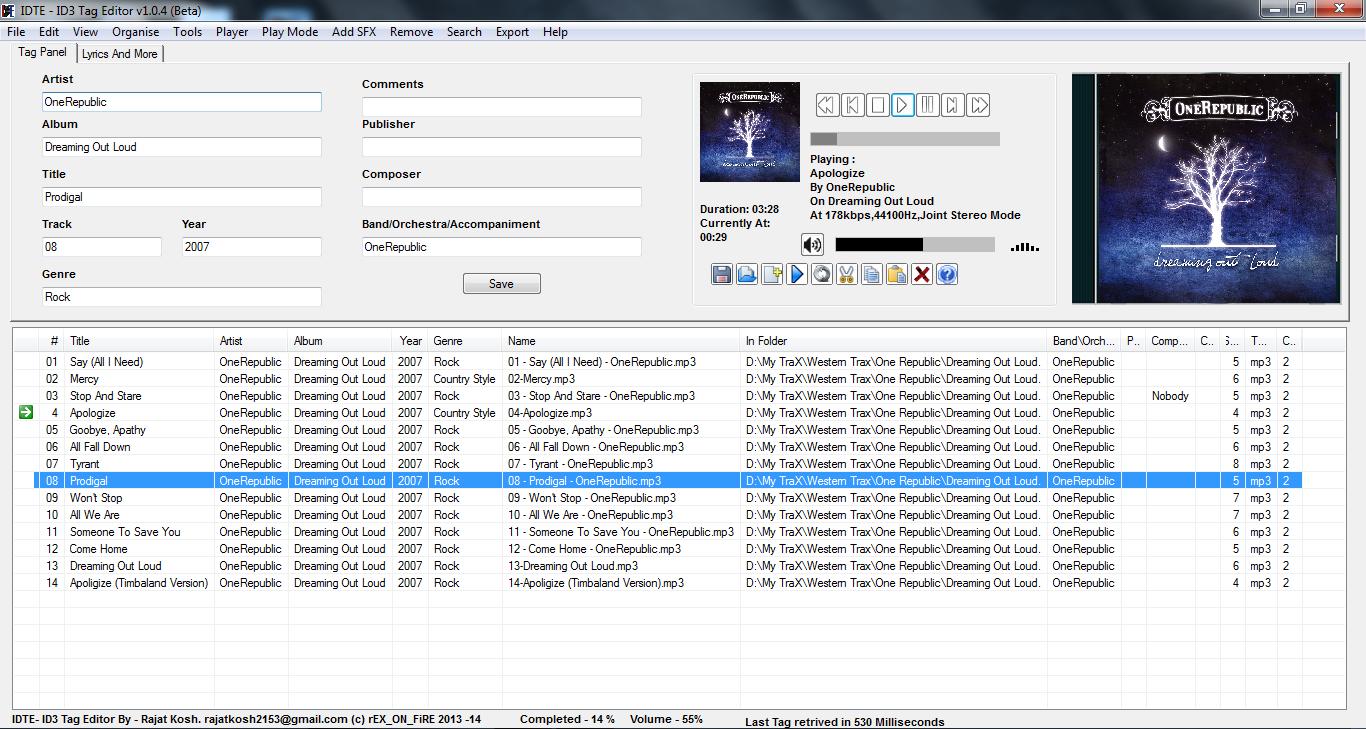The width and height of the screenshot is (1366, 729).
Task: Click the red X delete icon
Action: click(922, 274)
